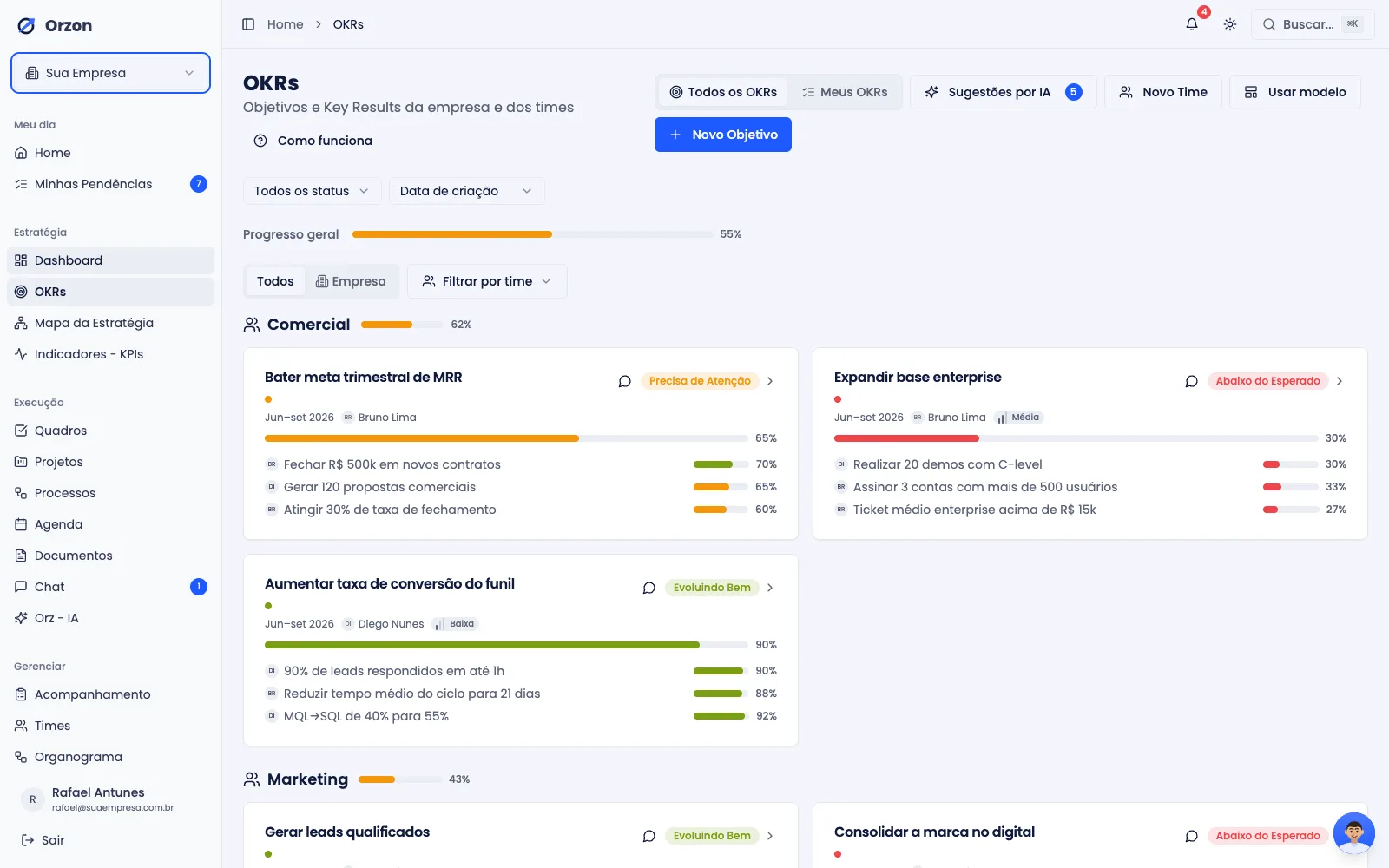This screenshot has height=868, width=1389.
Task: Click the Marketing team icon
Action: coord(252,779)
